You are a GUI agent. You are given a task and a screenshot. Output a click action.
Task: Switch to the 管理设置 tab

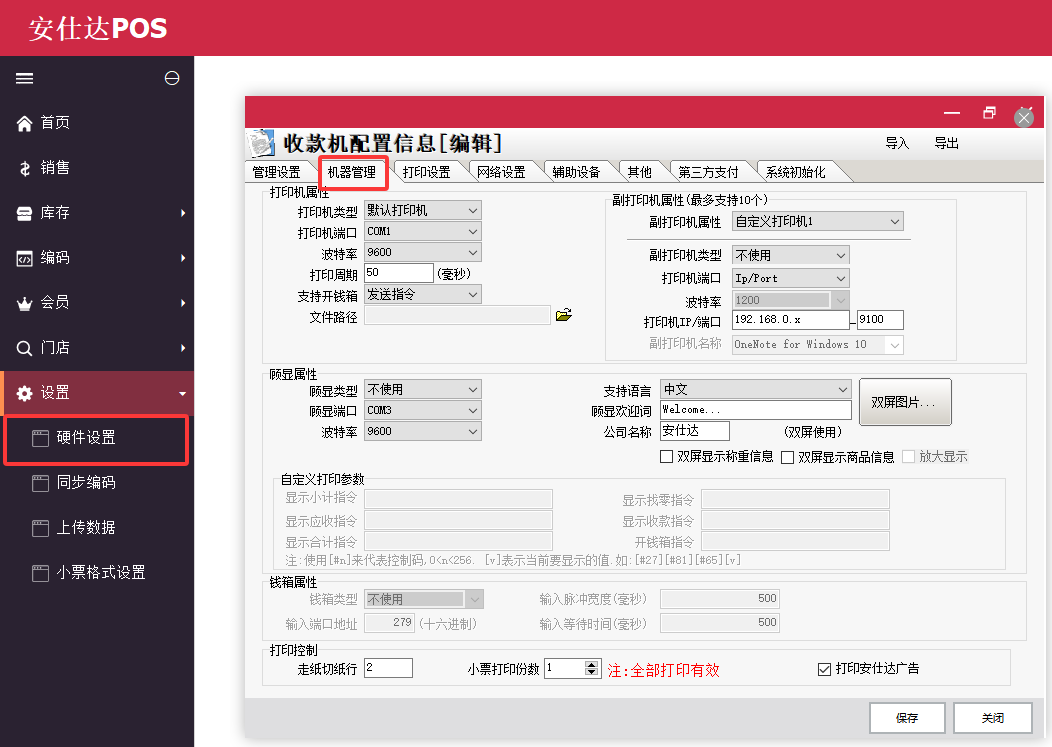276,172
